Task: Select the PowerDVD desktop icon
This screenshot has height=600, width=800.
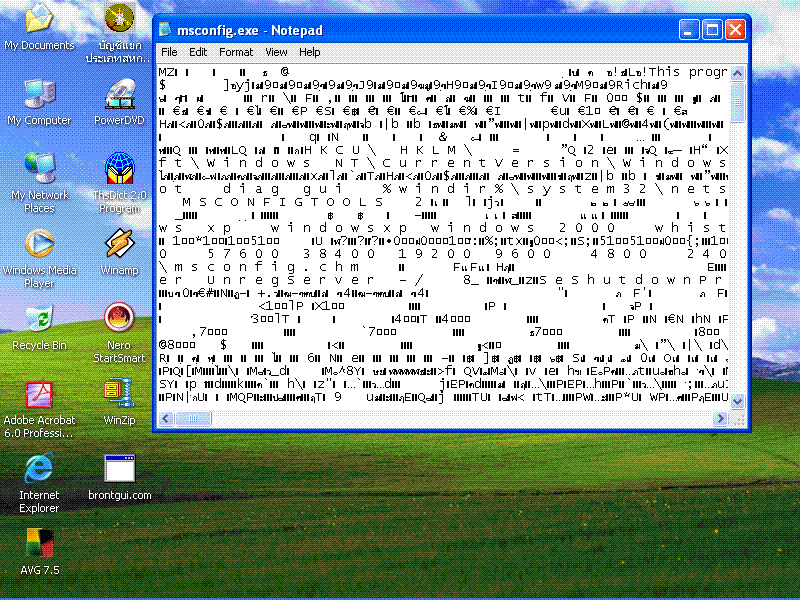Action: pyautogui.click(x=119, y=102)
